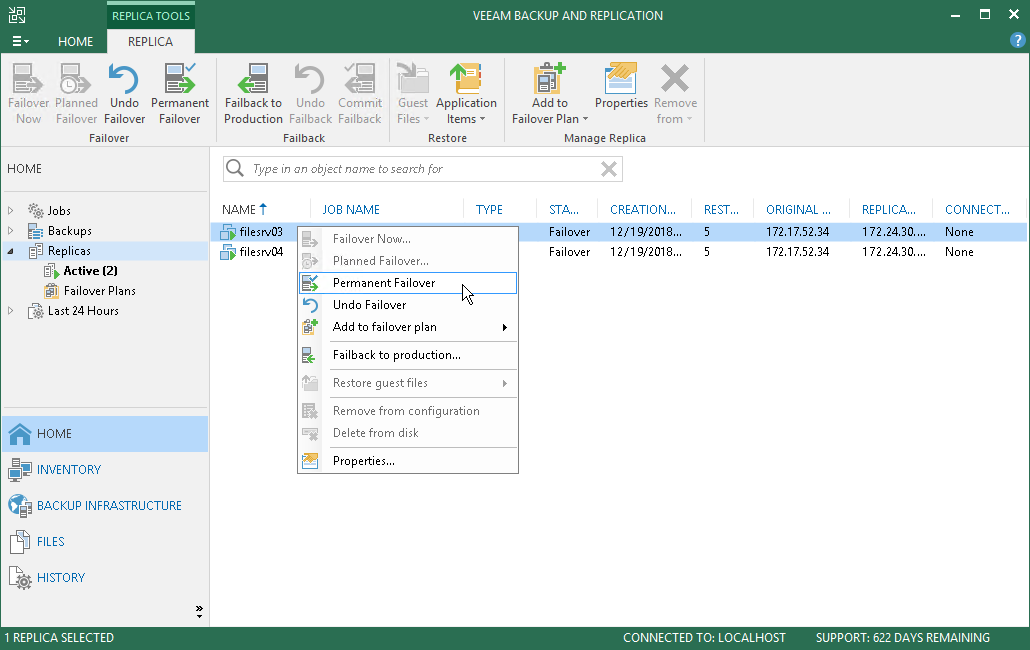This screenshot has height=650, width=1030.
Task: Clear the search field with the X
Action: 609,169
